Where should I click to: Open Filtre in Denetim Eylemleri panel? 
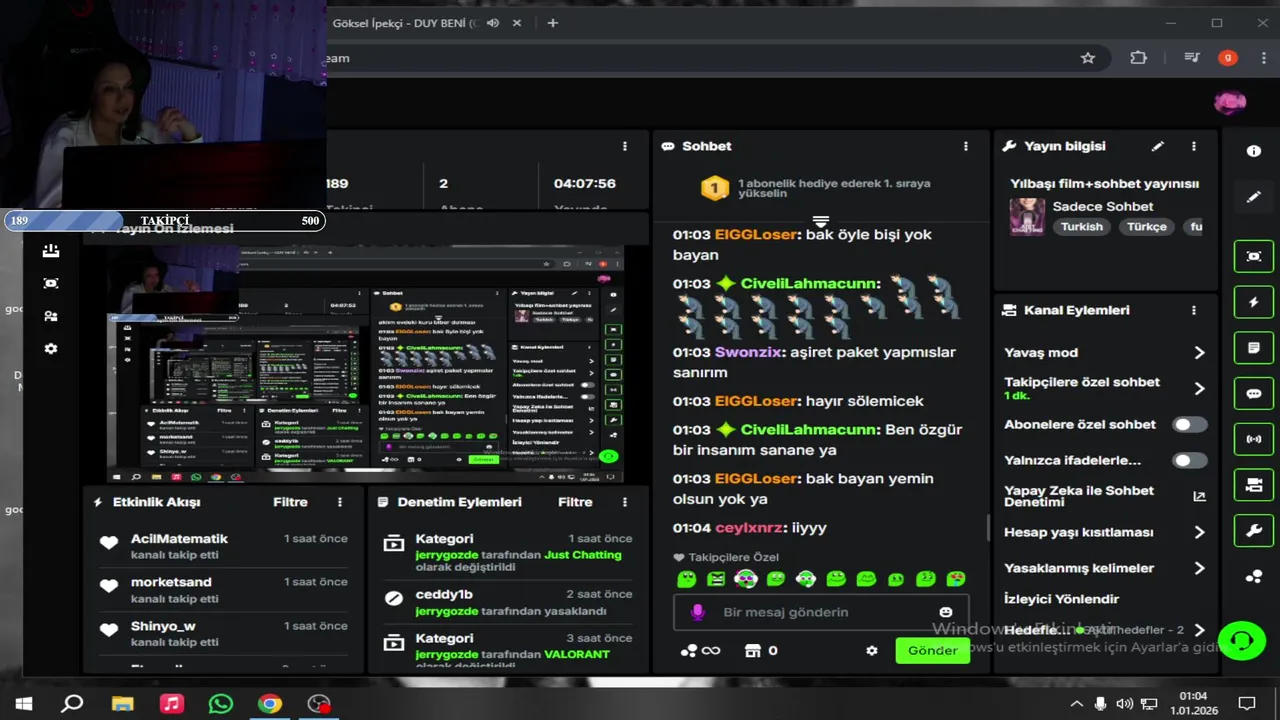pyautogui.click(x=575, y=502)
